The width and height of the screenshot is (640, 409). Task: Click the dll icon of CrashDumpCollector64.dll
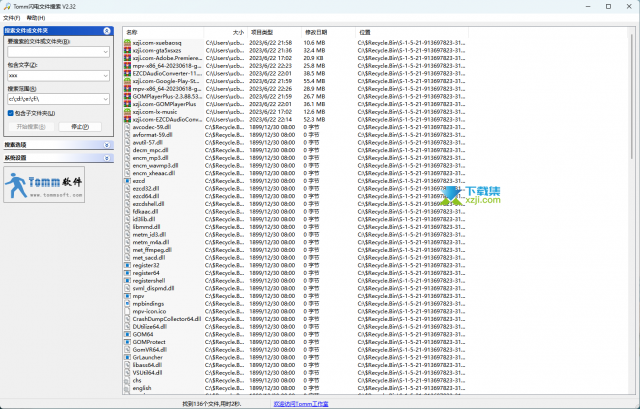pos(127,319)
